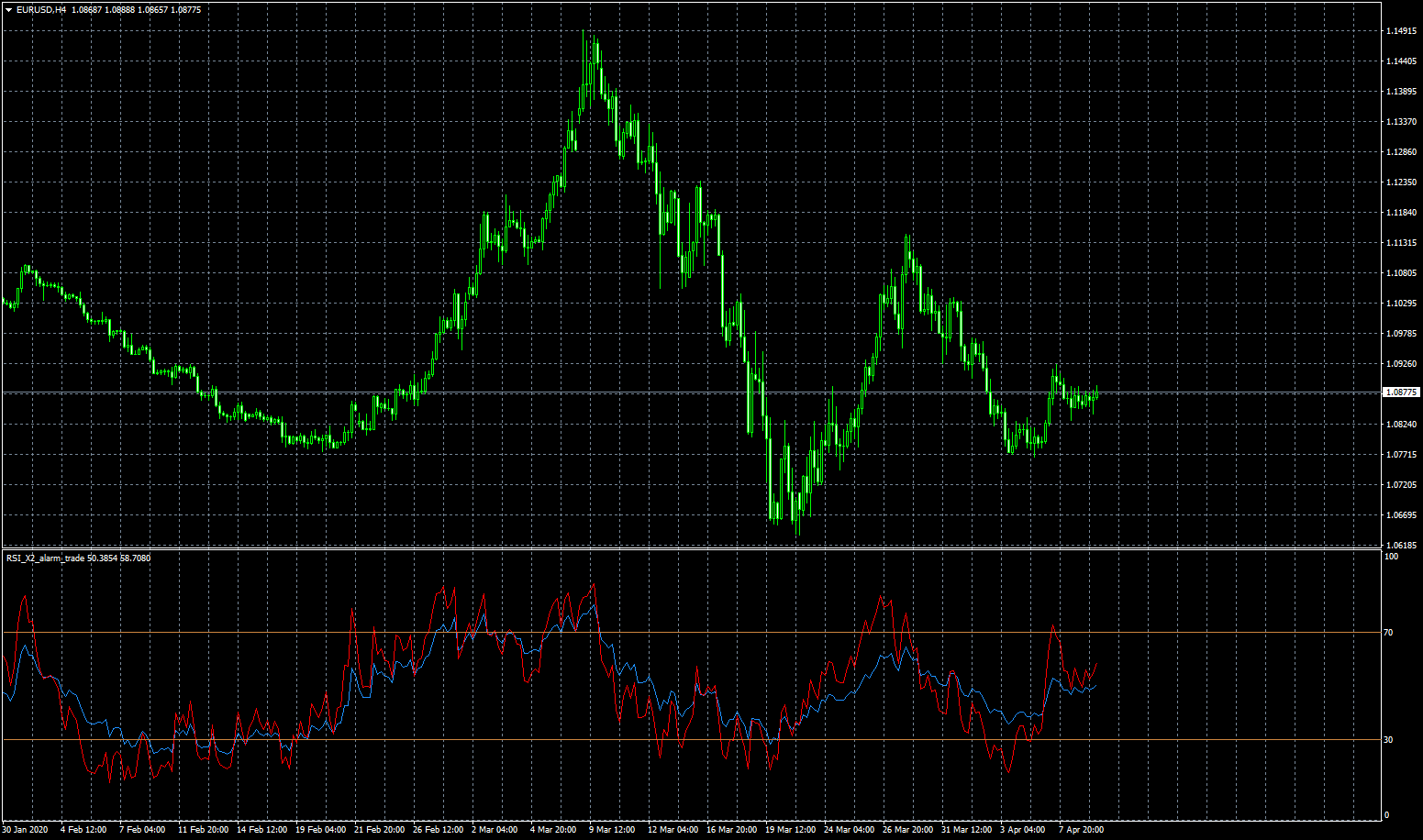Click the 26 Mar 20:00 time label
Image resolution: width=1423 pixels, height=840 pixels.
pos(907,830)
